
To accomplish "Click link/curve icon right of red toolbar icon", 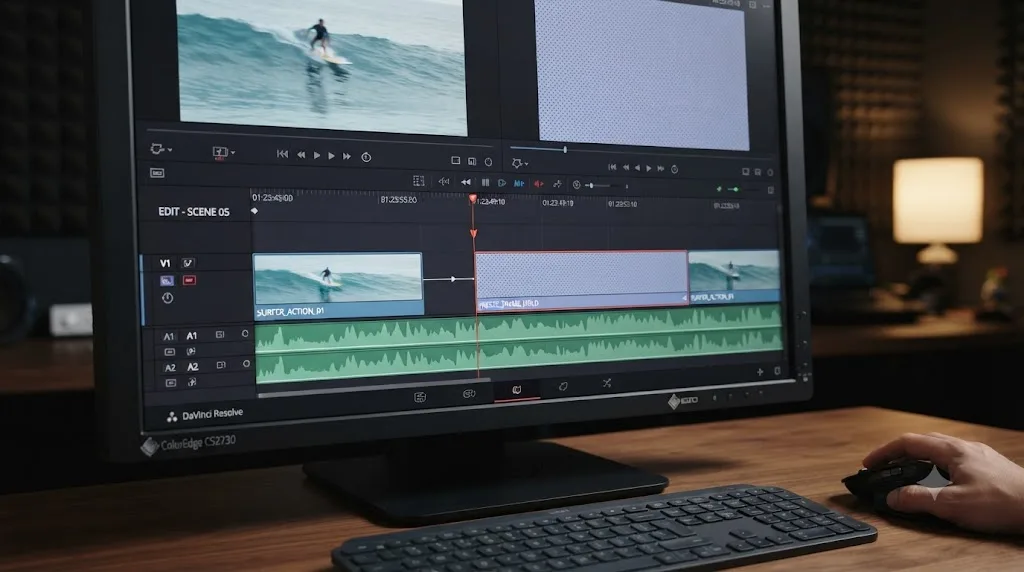I will click(557, 185).
